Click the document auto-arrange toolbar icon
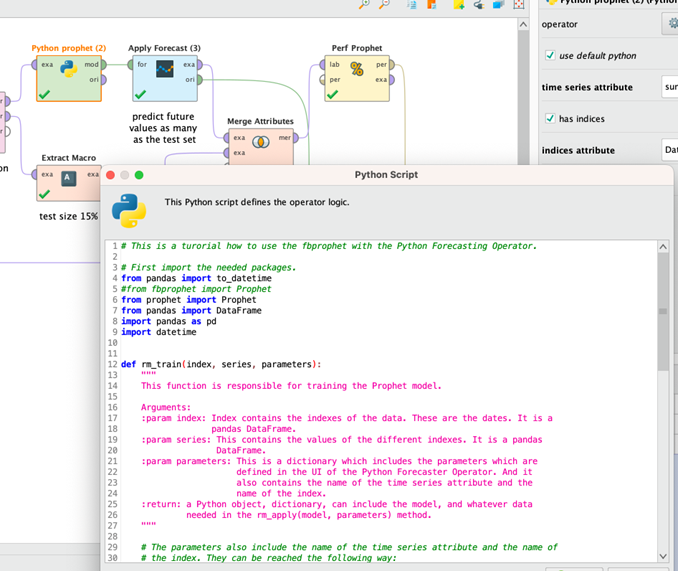The image size is (678, 571). [412, 4]
